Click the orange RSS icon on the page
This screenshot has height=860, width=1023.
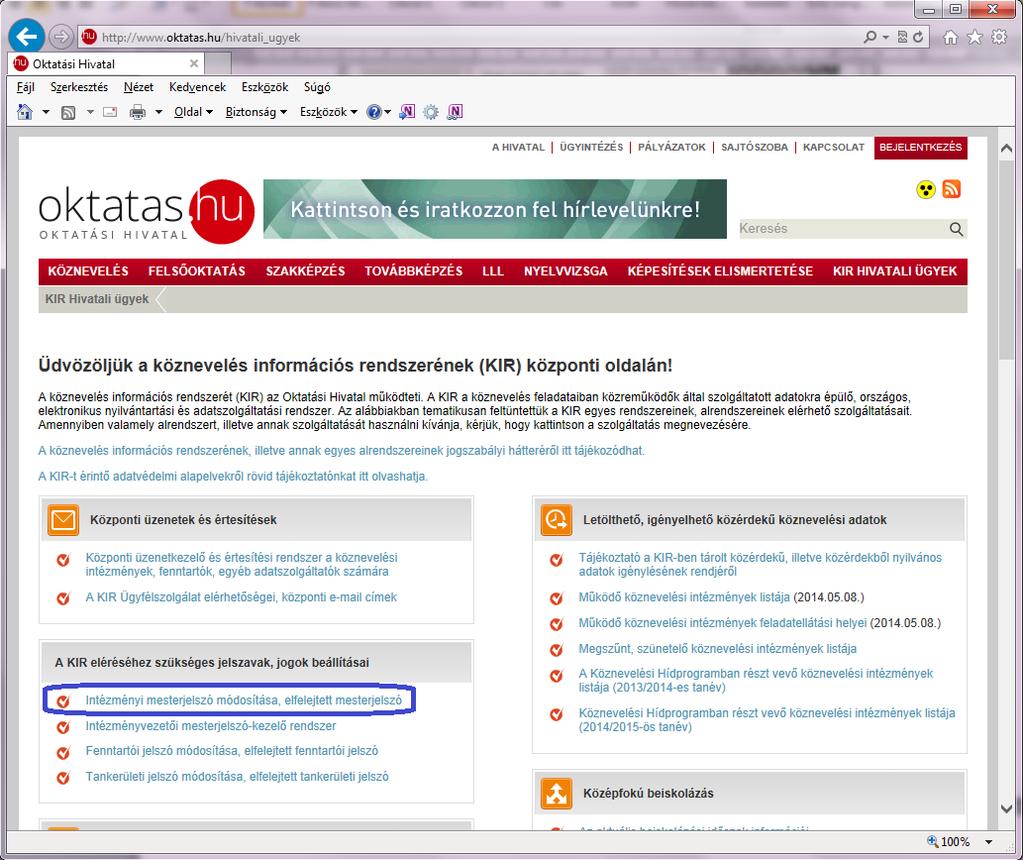(952, 189)
